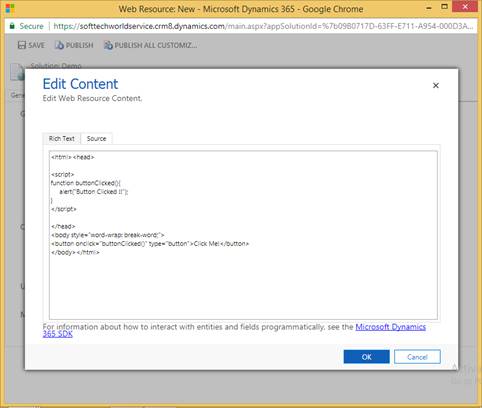
Task: Click inside the source code text area
Action: pos(243,235)
